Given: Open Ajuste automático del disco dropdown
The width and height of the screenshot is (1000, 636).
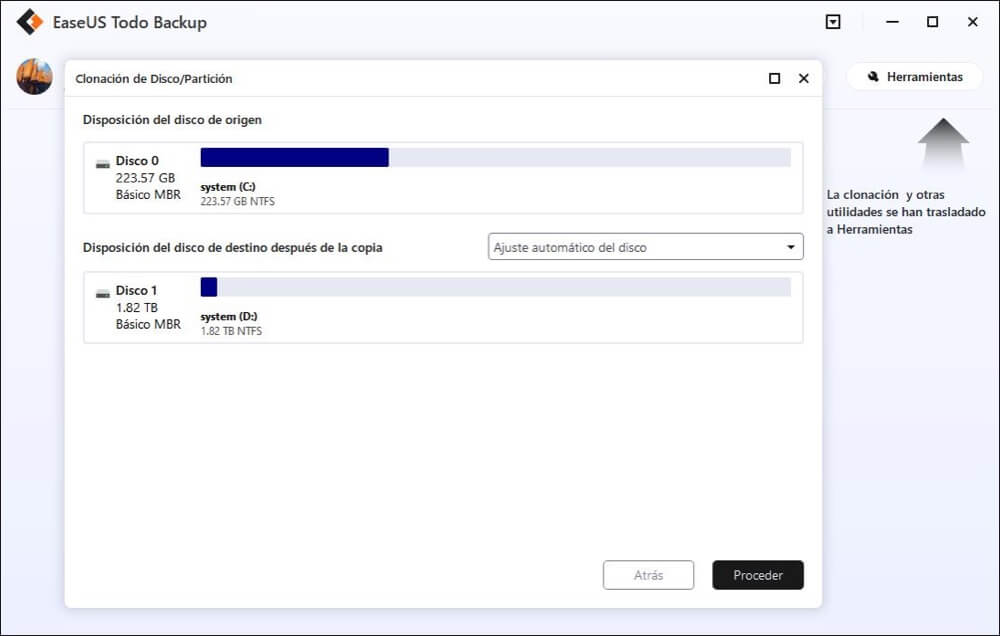Looking at the screenshot, I should pos(645,247).
